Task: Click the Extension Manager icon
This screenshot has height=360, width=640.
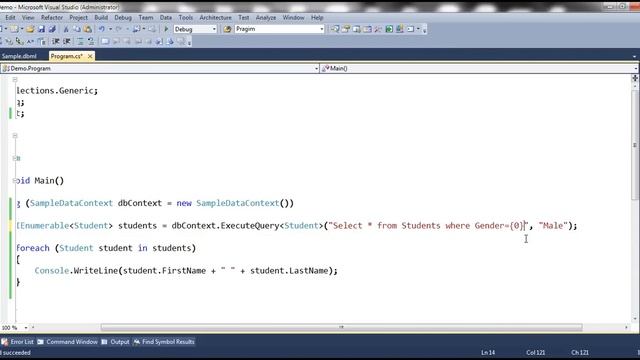Action: (x=400, y=29)
